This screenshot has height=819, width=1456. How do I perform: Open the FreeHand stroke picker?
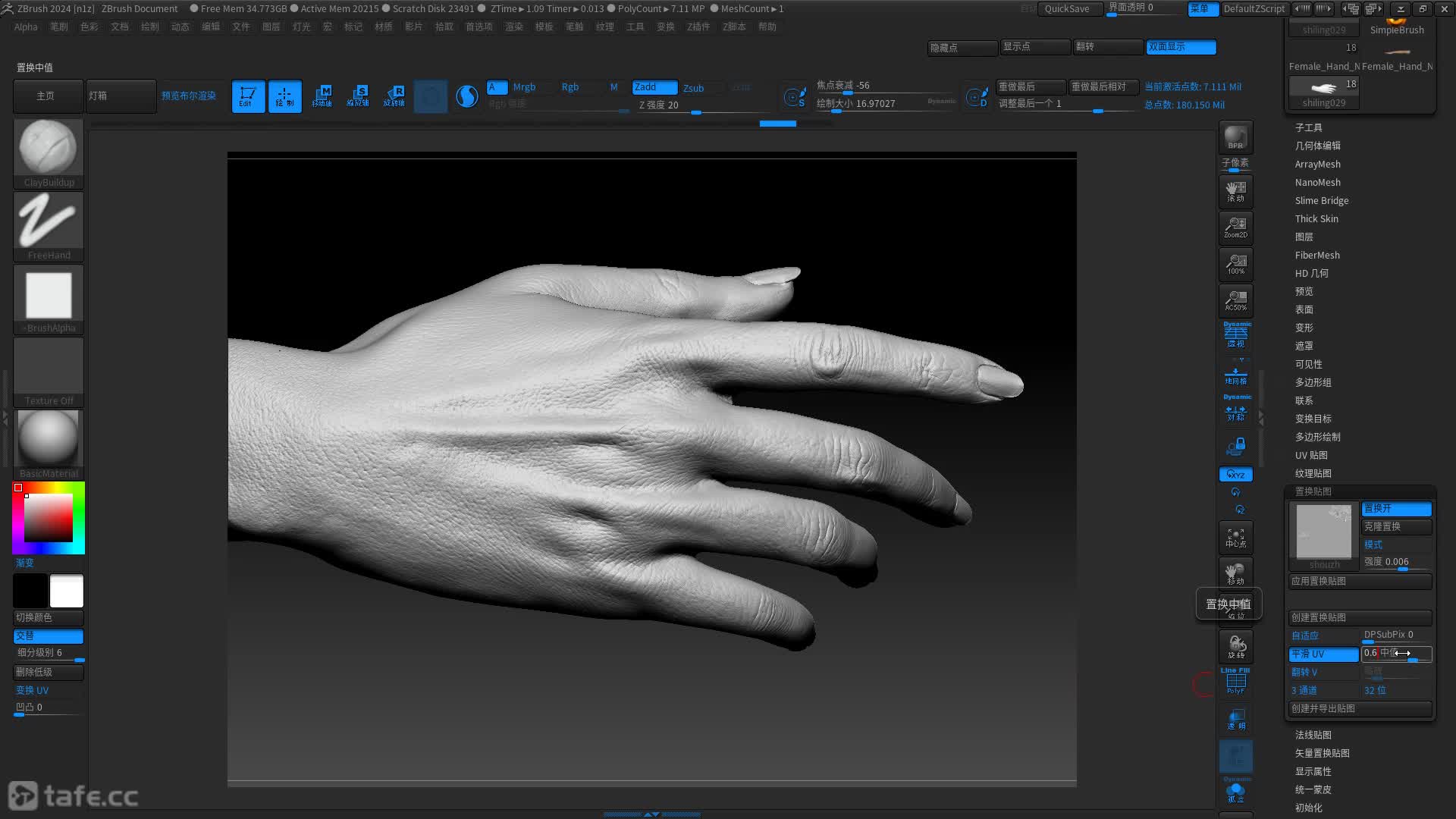pyautogui.click(x=49, y=227)
